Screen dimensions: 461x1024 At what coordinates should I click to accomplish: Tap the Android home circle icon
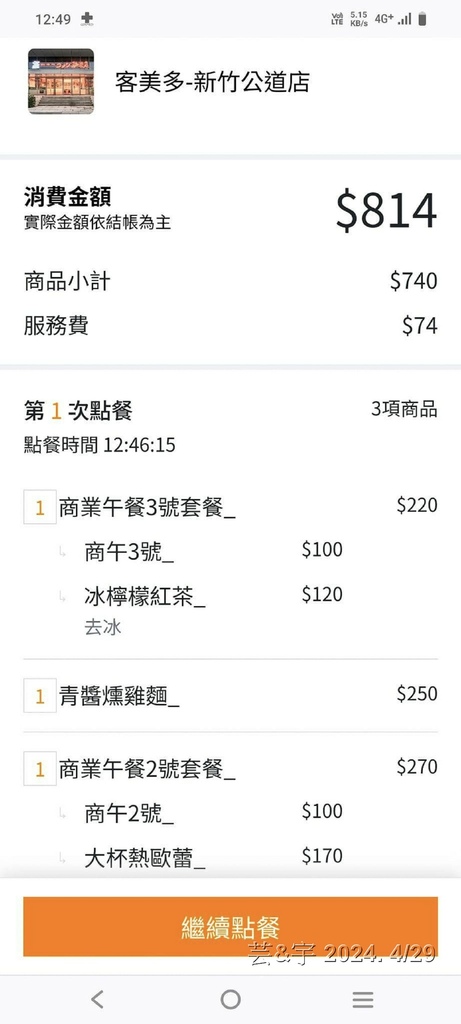coord(230,999)
